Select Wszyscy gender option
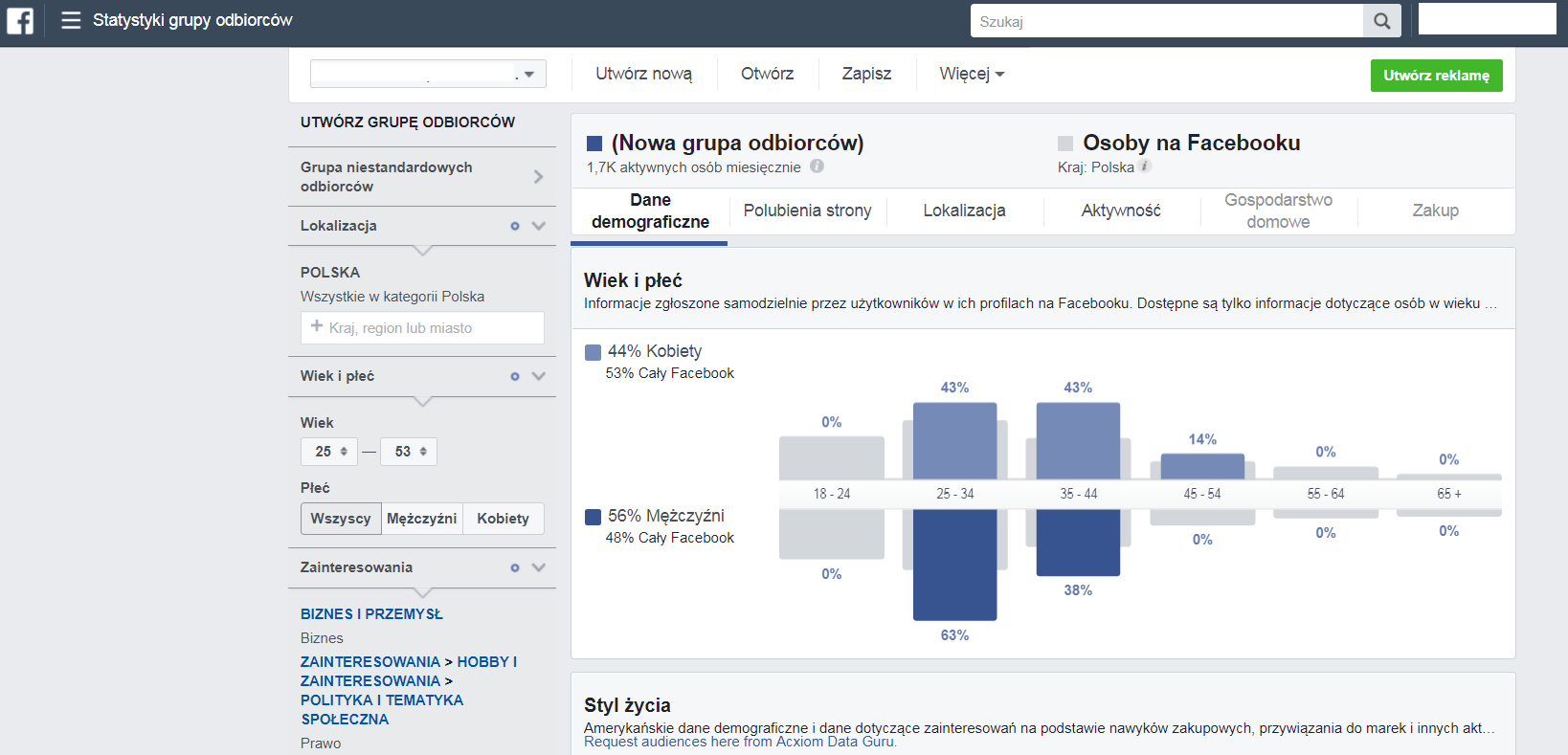 click(x=341, y=519)
